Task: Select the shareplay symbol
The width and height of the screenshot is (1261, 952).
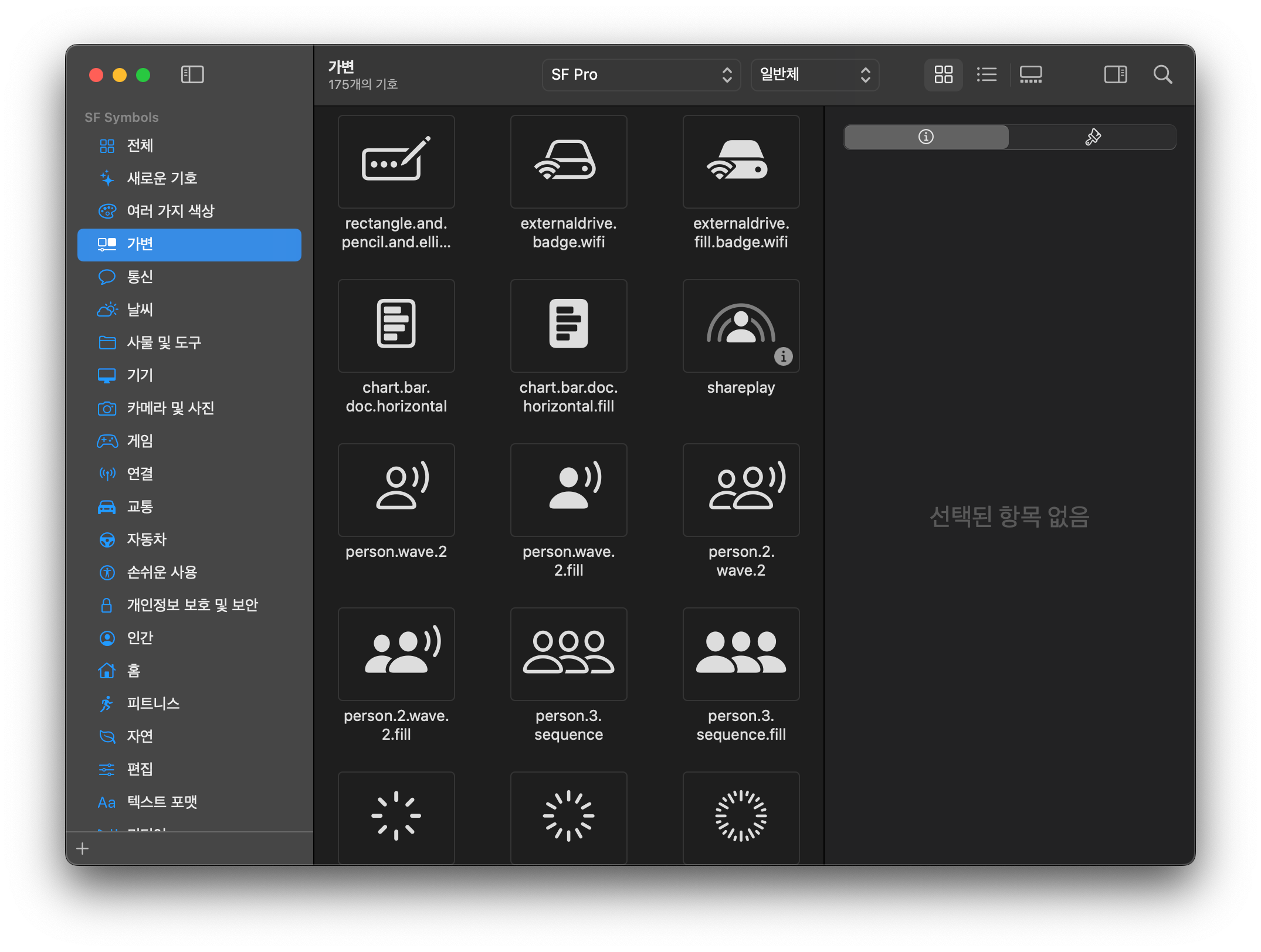Action: tap(741, 326)
